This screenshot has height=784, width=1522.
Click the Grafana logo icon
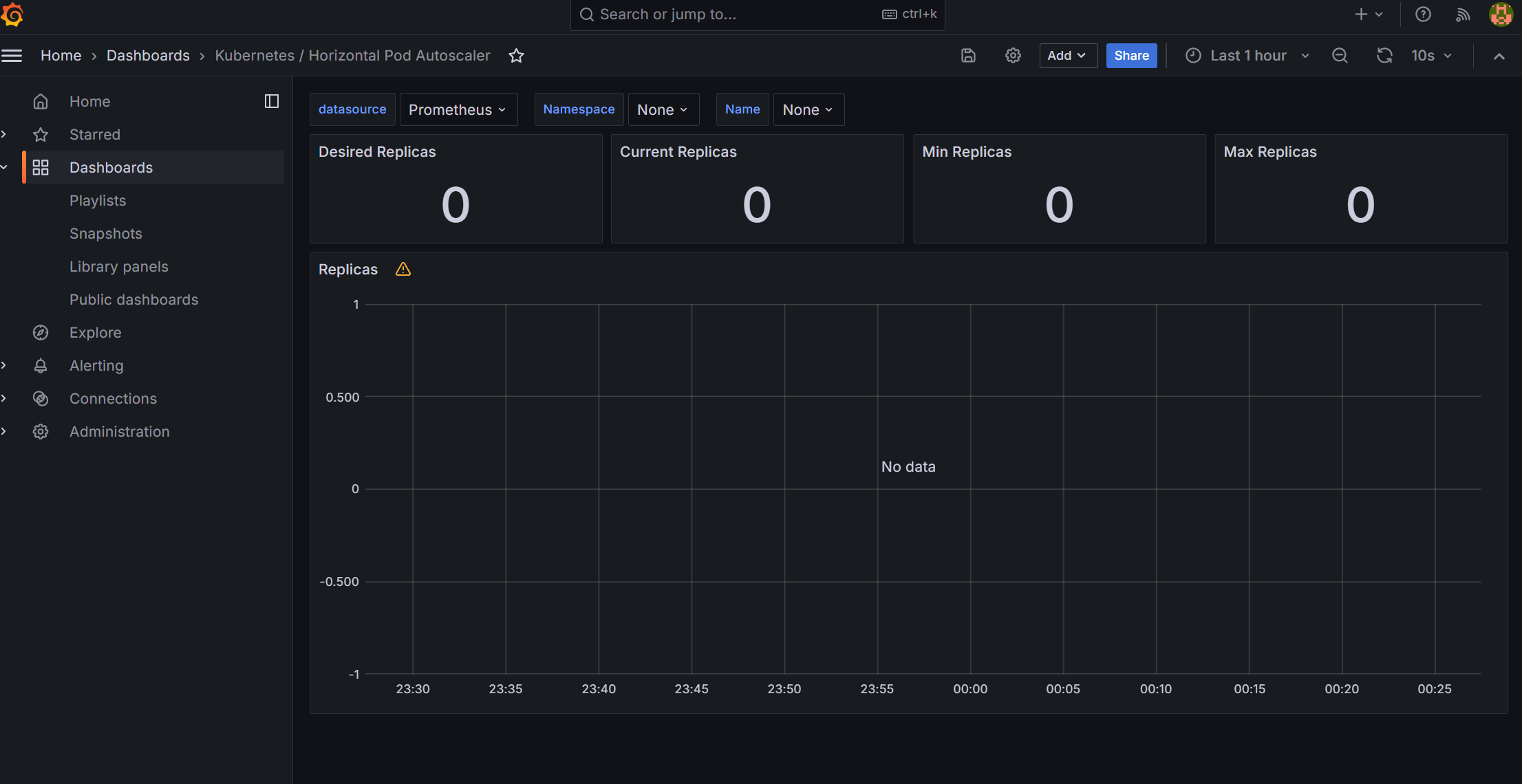point(12,14)
